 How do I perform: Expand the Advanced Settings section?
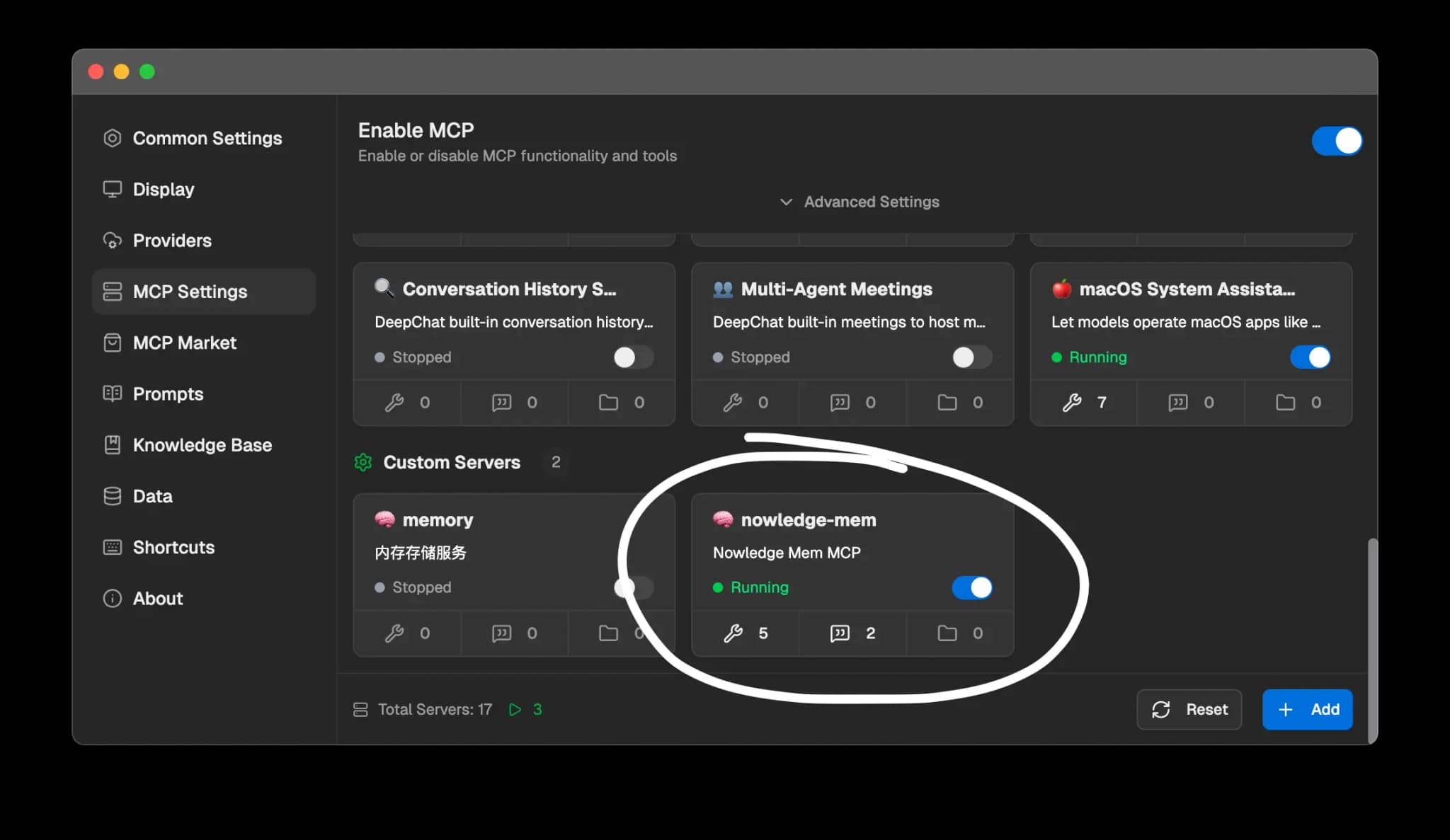click(x=860, y=202)
